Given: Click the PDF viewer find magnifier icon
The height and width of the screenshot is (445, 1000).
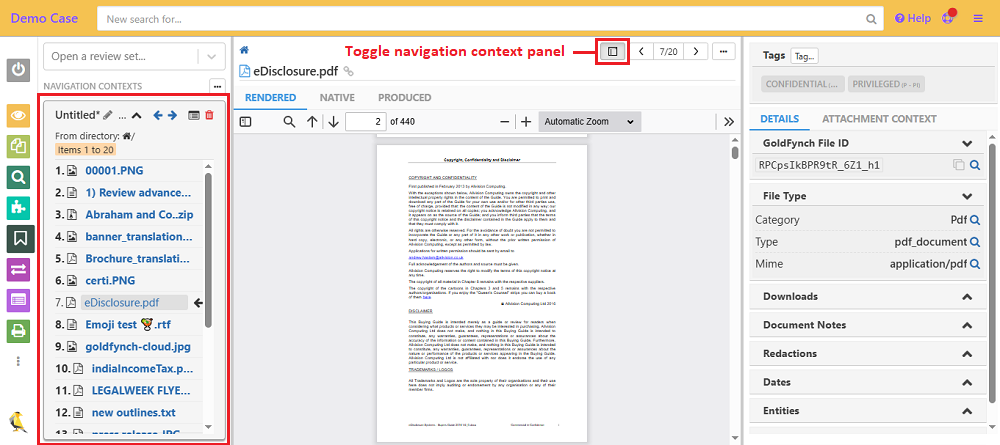Looking at the screenshot, I should click(x=289, y=122).
